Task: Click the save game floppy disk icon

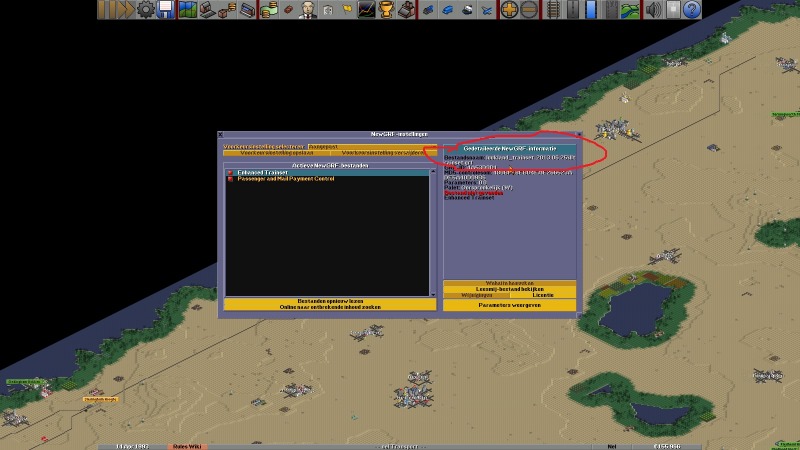Action: (x=166, y=10)
